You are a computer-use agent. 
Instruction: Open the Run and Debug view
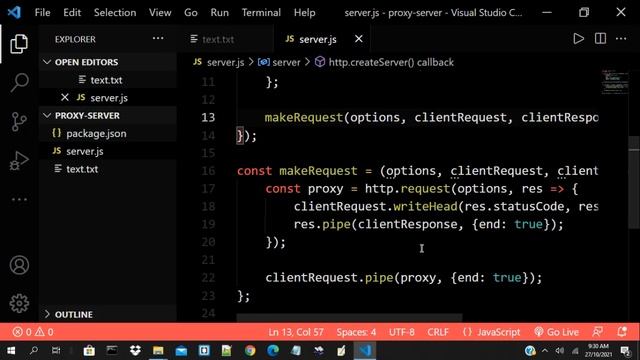(19, 160)
